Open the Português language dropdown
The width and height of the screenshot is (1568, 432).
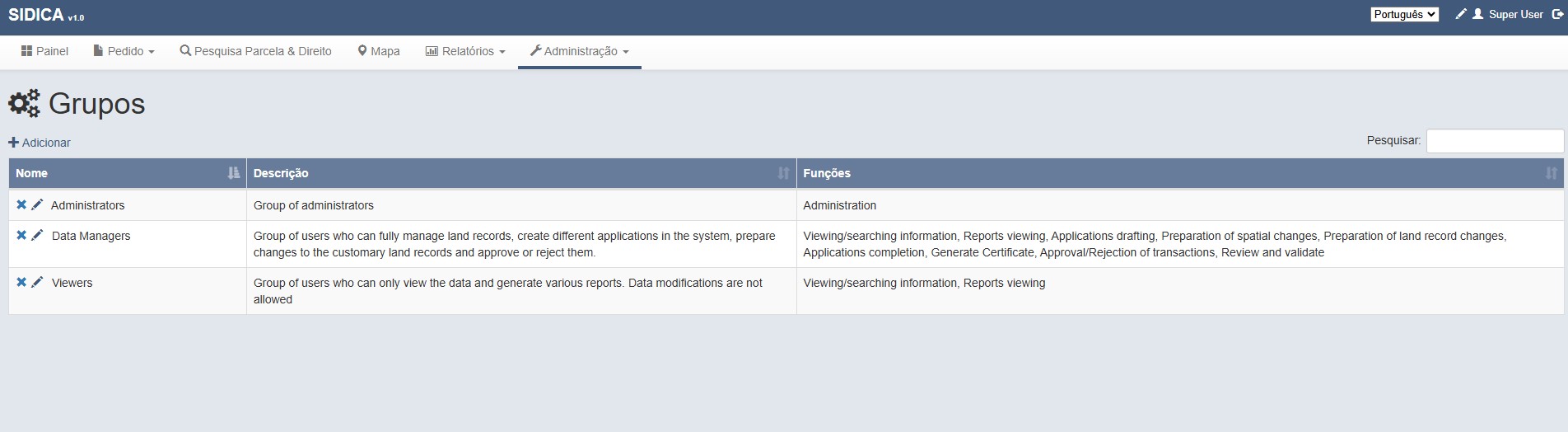coord(1404,14)
